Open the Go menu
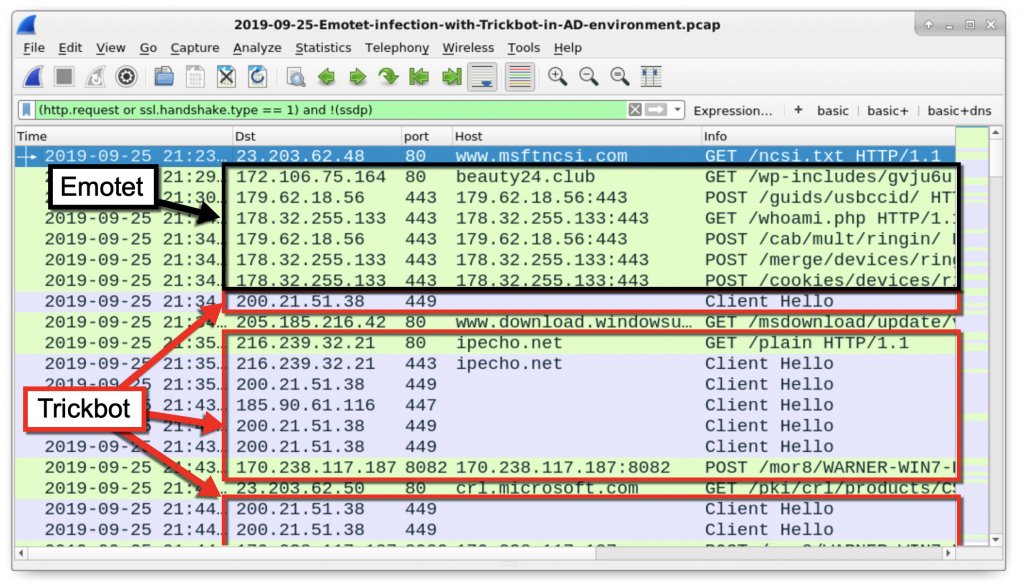 click(148, 48)
